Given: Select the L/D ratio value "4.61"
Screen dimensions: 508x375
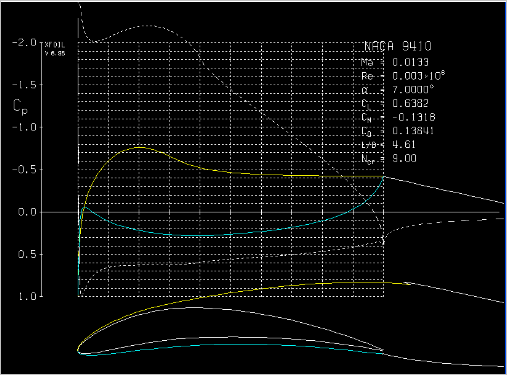Looking at the screenshot, I should 404,144.
